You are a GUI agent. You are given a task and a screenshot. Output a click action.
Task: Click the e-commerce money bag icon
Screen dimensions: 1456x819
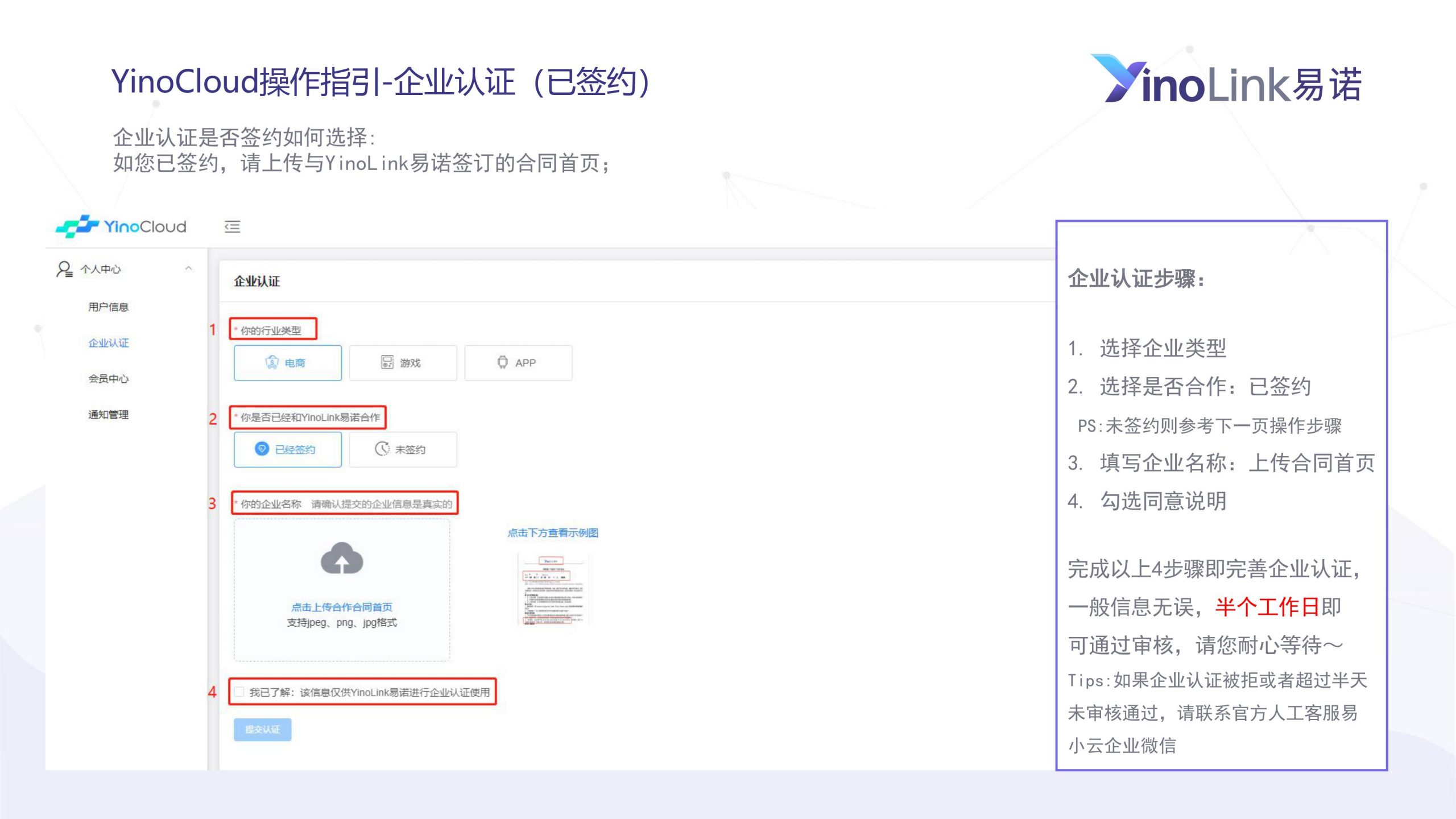(272, 362)
